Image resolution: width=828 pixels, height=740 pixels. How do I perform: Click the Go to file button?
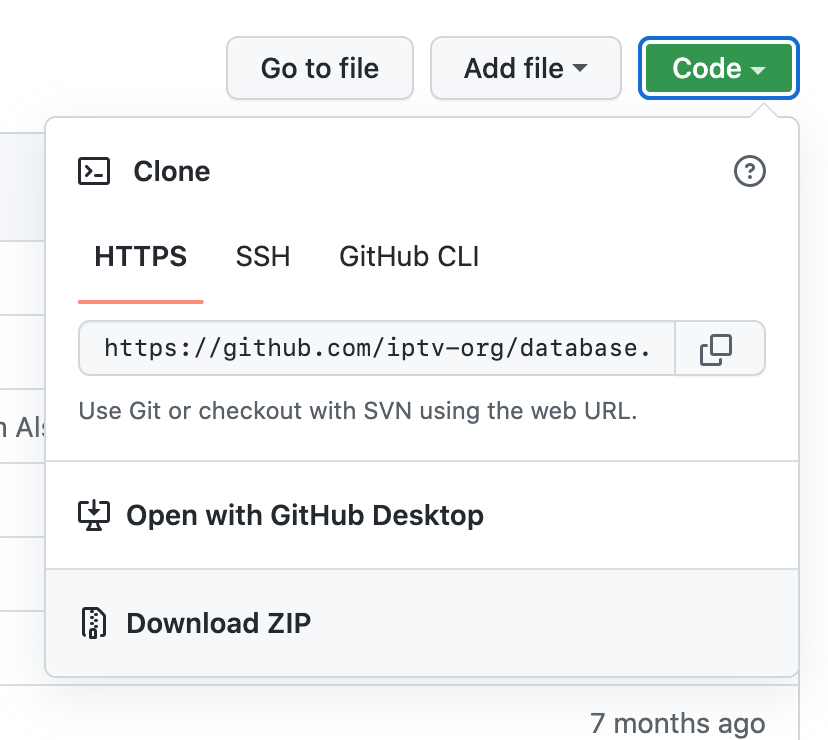click(x=319, y=68)
